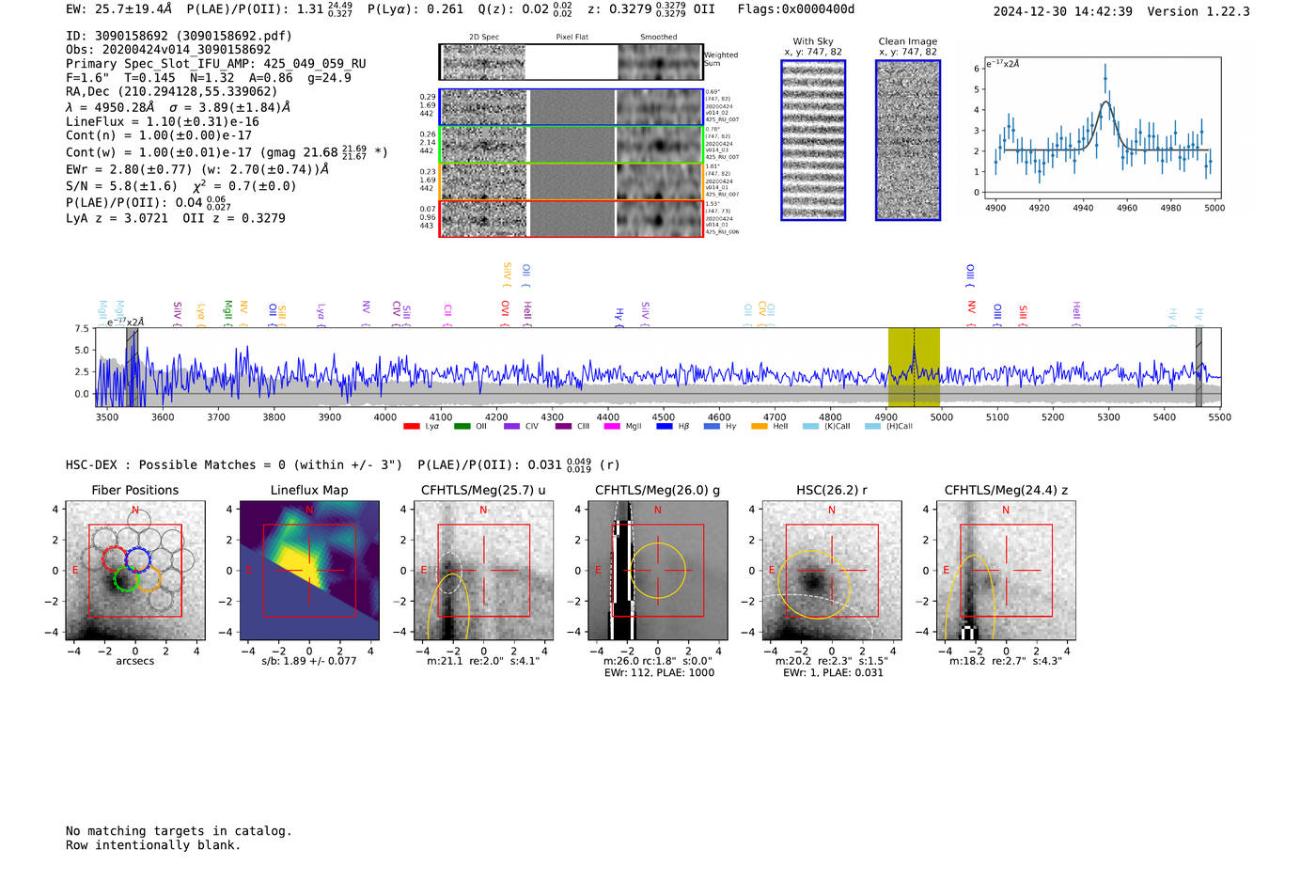This screenshot has width=1316, height=896.
Task: Open the Lineflux Map image
Action: (x=309, y=571)
